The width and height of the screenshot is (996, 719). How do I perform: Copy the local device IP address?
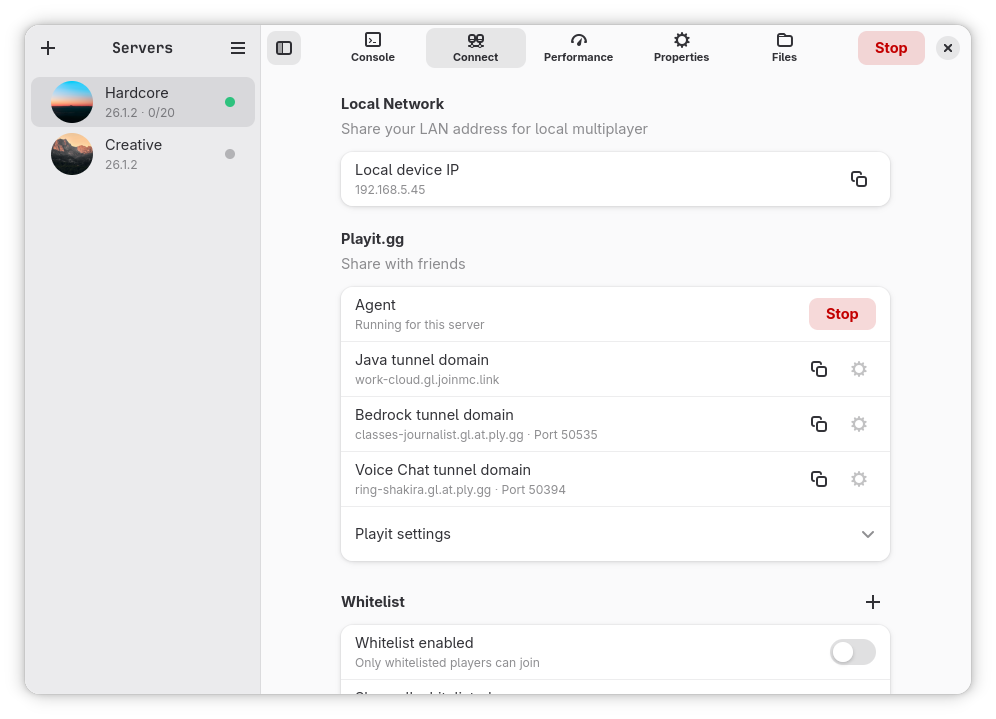[x=859, y=179]
